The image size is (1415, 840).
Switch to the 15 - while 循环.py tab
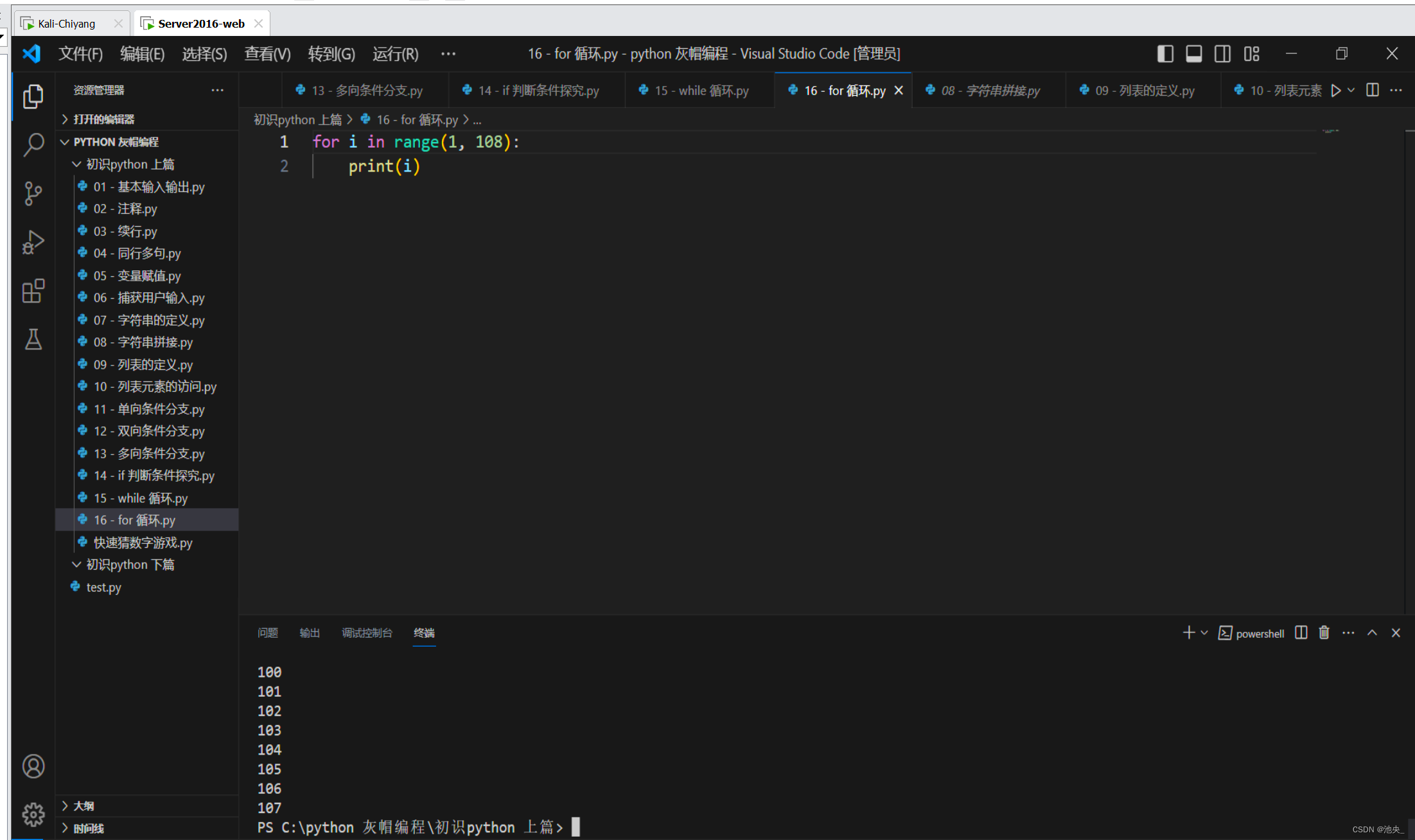700,90
